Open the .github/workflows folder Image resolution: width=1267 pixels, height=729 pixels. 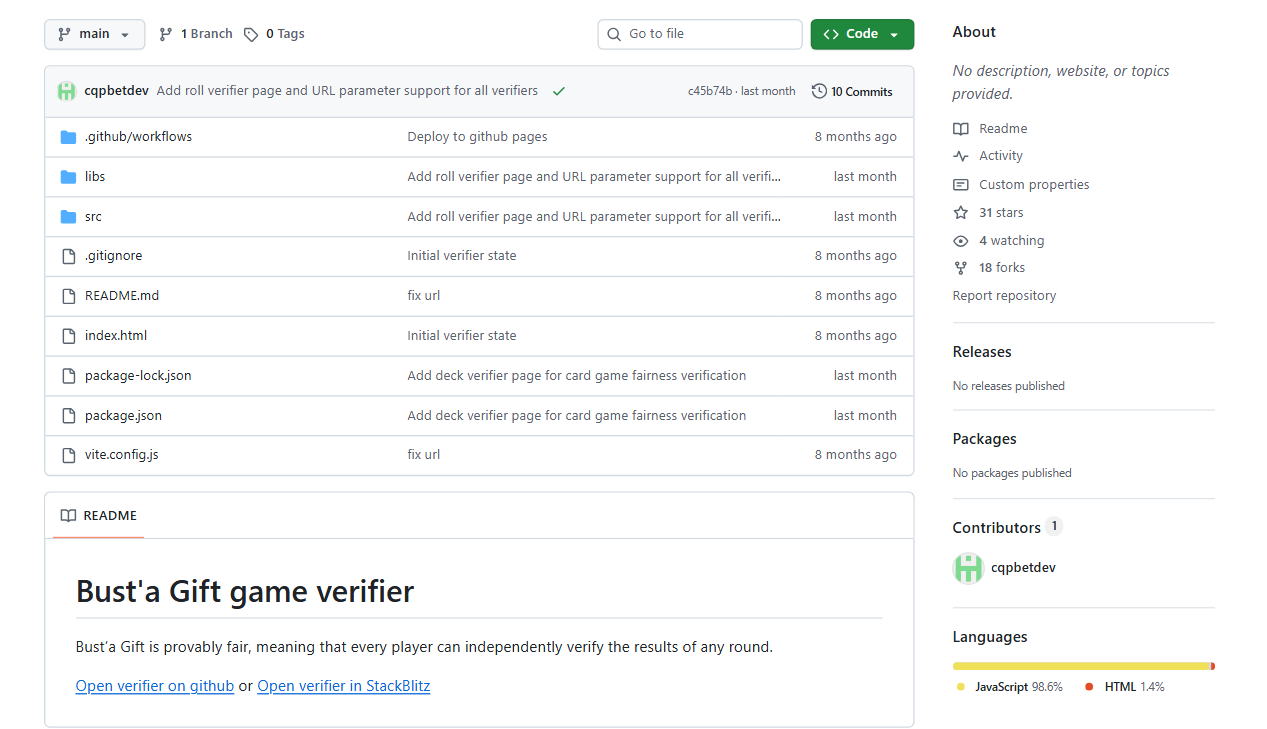(x=138, y=137)
